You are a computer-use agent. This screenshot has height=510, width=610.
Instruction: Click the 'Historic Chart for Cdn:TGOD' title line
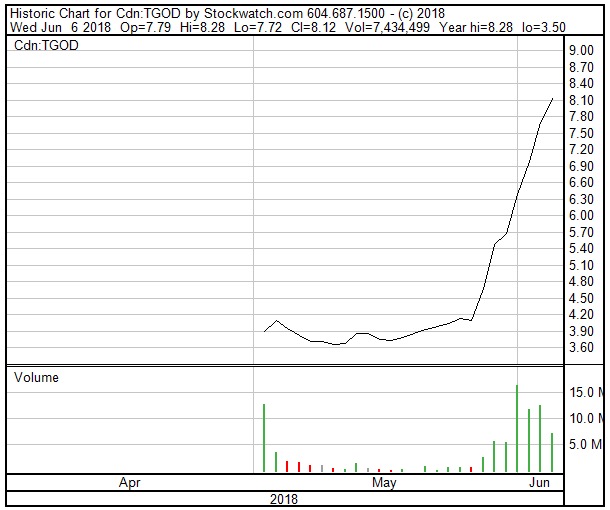227,13
